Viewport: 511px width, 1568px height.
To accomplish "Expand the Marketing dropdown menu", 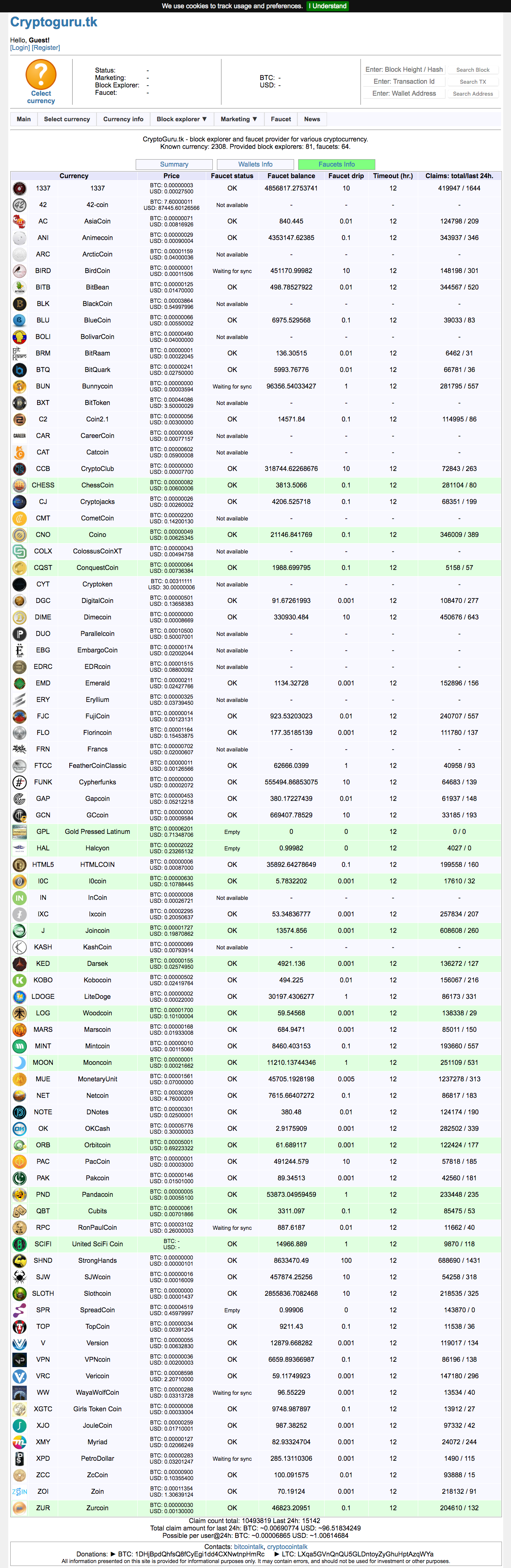I will tap(238, 119).
